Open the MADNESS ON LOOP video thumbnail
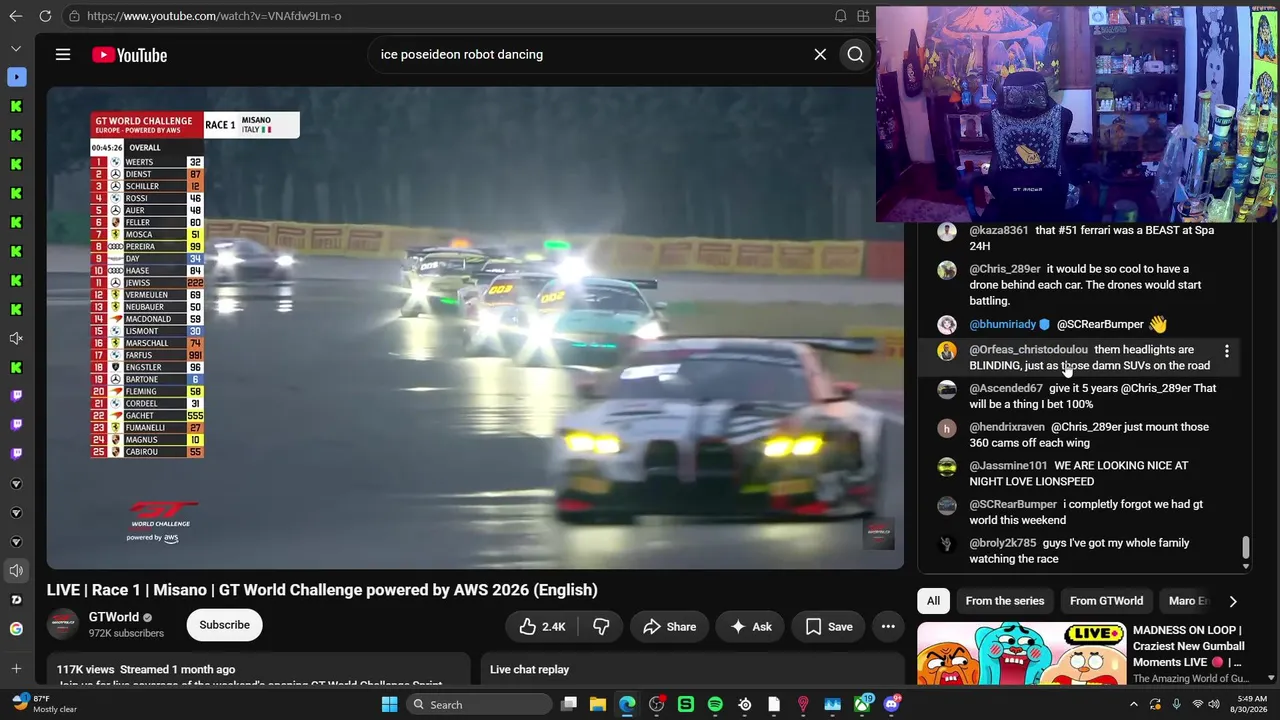The image size is (1280, 720). pos(1021,653)
